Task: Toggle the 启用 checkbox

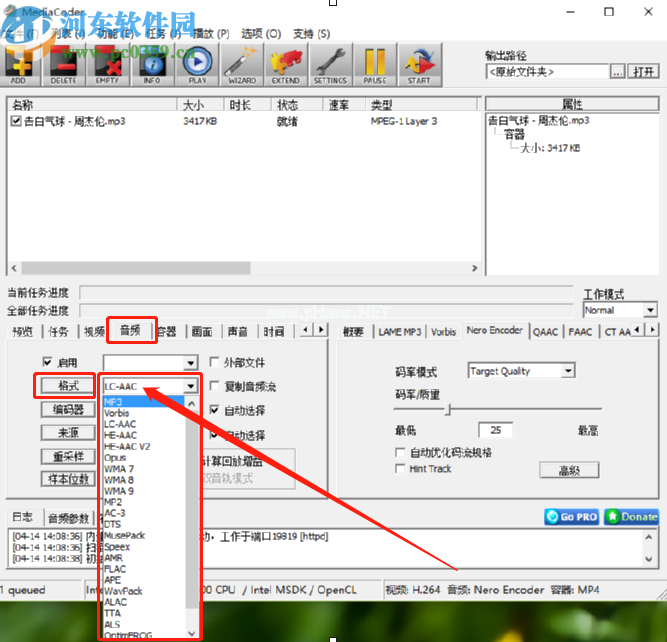Action: 47,363
